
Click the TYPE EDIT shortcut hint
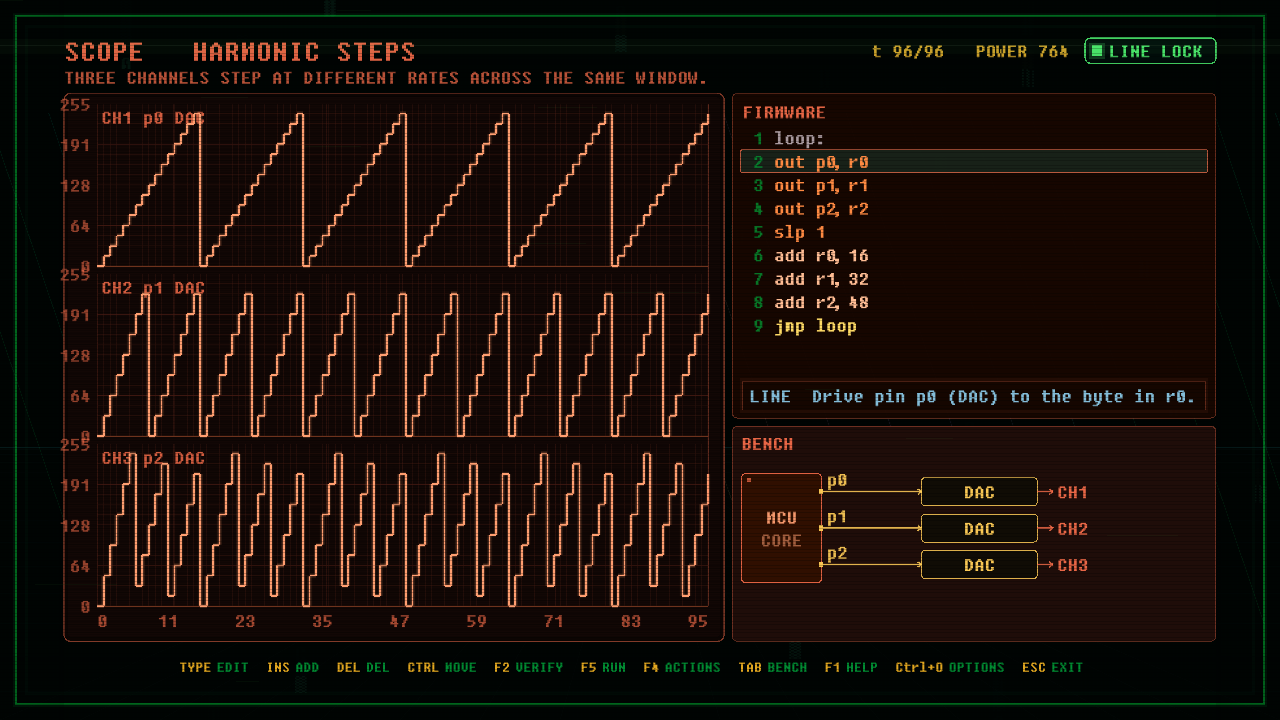[x=214, y=667]
